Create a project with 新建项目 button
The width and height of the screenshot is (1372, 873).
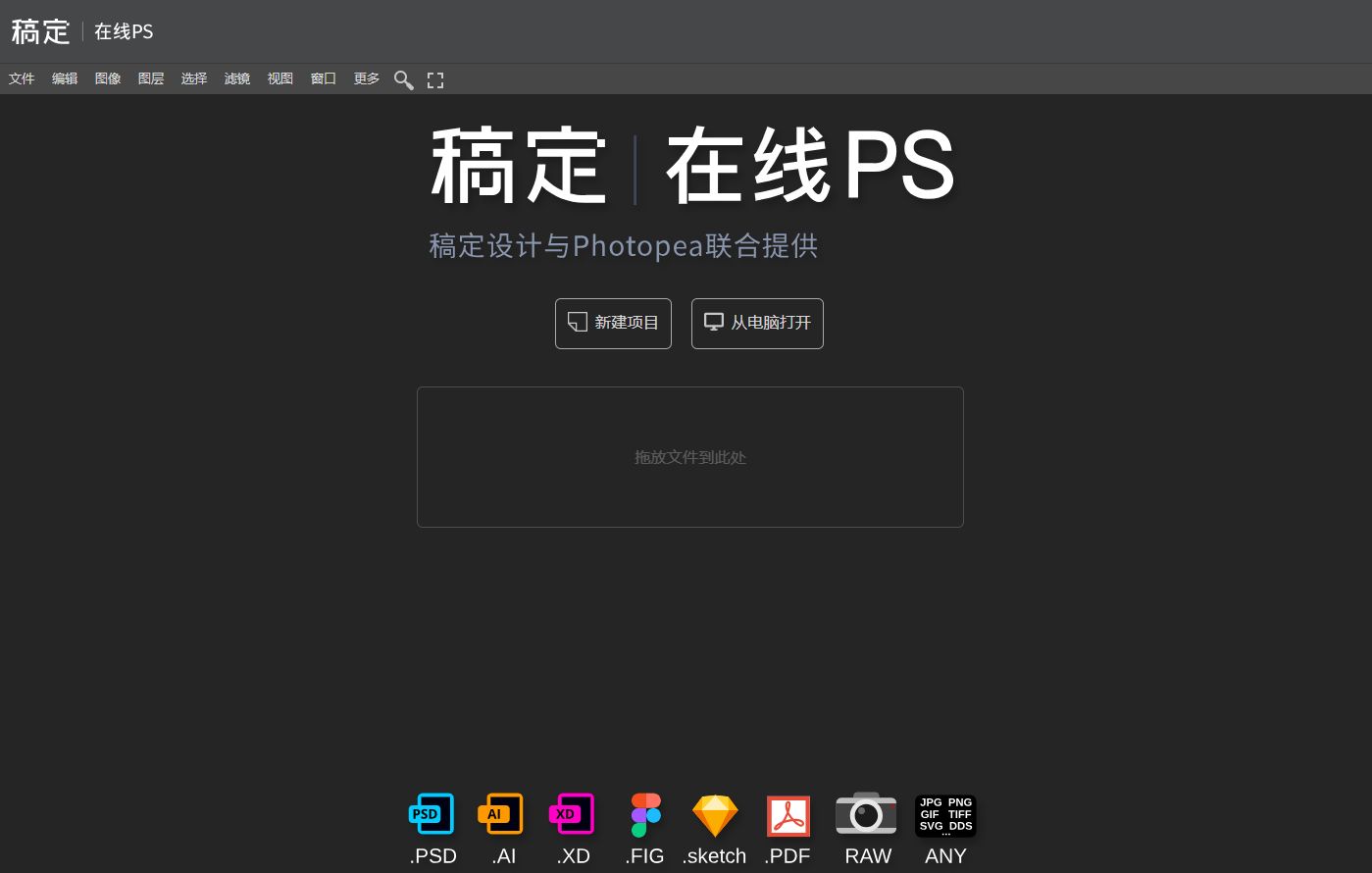[613, 324]
